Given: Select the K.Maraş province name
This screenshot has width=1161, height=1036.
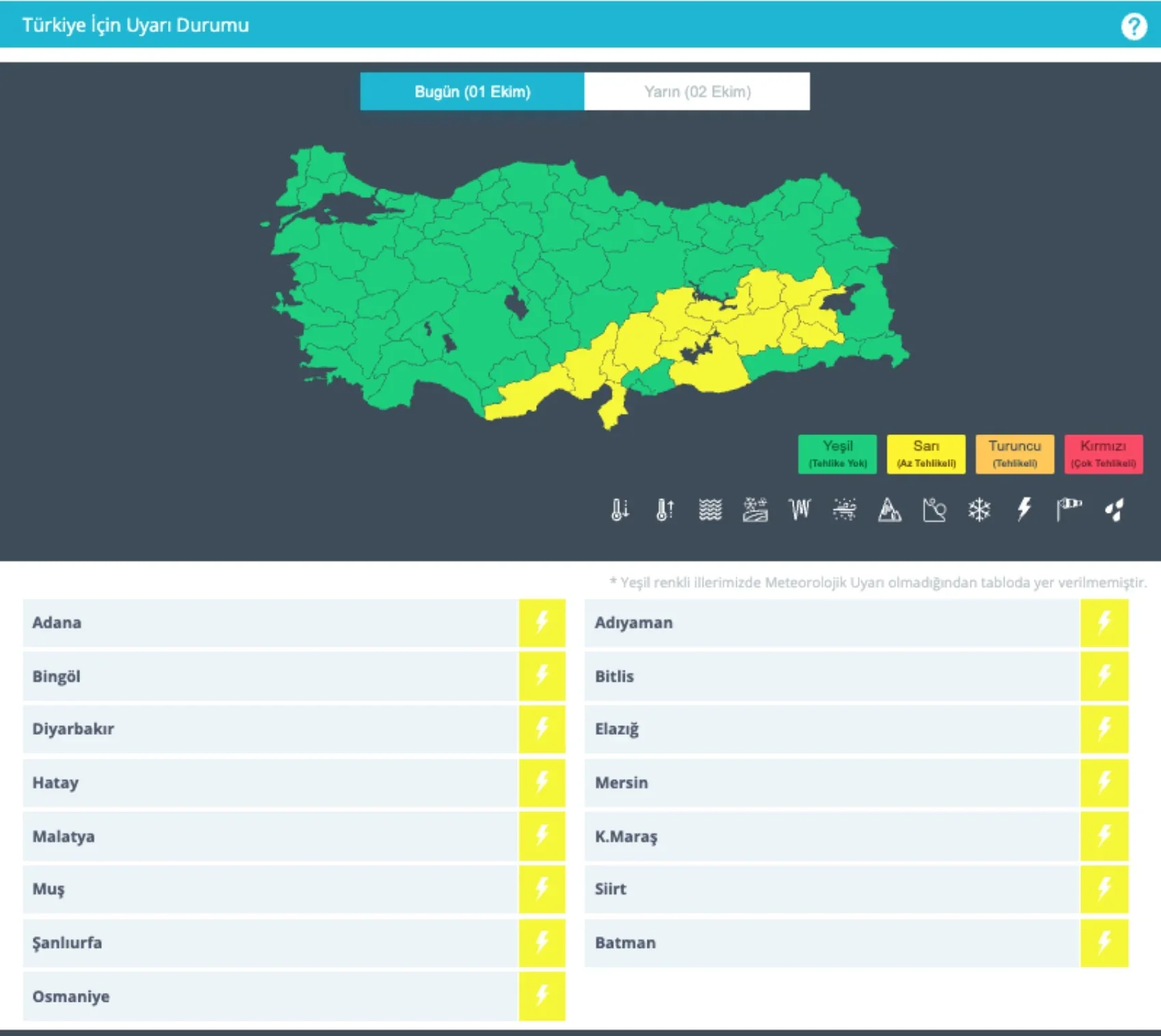Looking at the screenshot, I should click(x=626, y=837).
